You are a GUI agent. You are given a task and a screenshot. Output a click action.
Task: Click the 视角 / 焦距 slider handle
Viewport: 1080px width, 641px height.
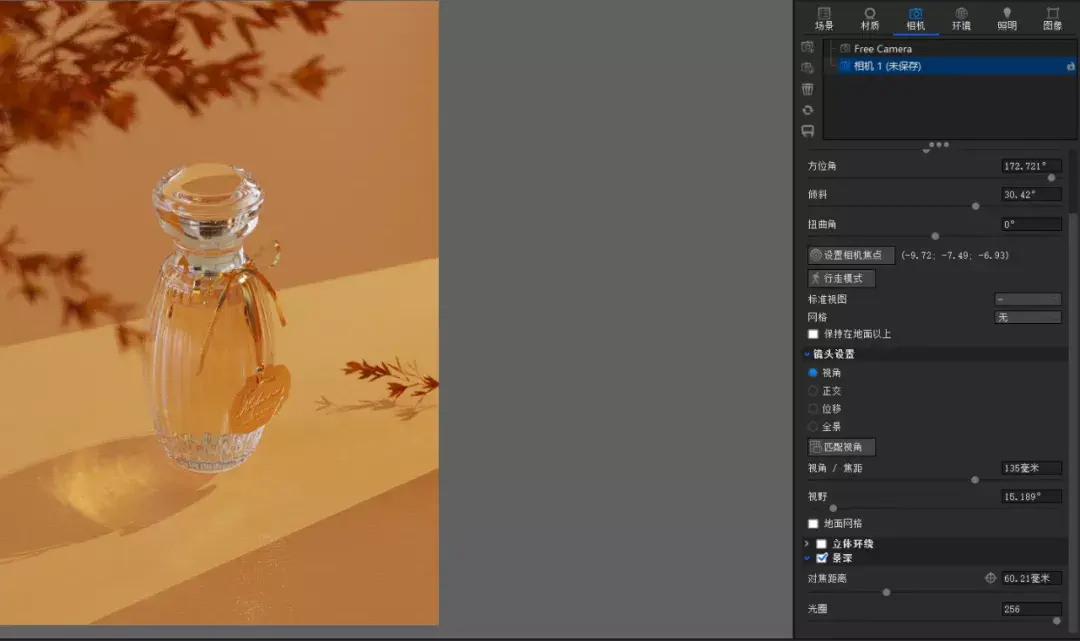pyautogui.click(x=975, y=480)
